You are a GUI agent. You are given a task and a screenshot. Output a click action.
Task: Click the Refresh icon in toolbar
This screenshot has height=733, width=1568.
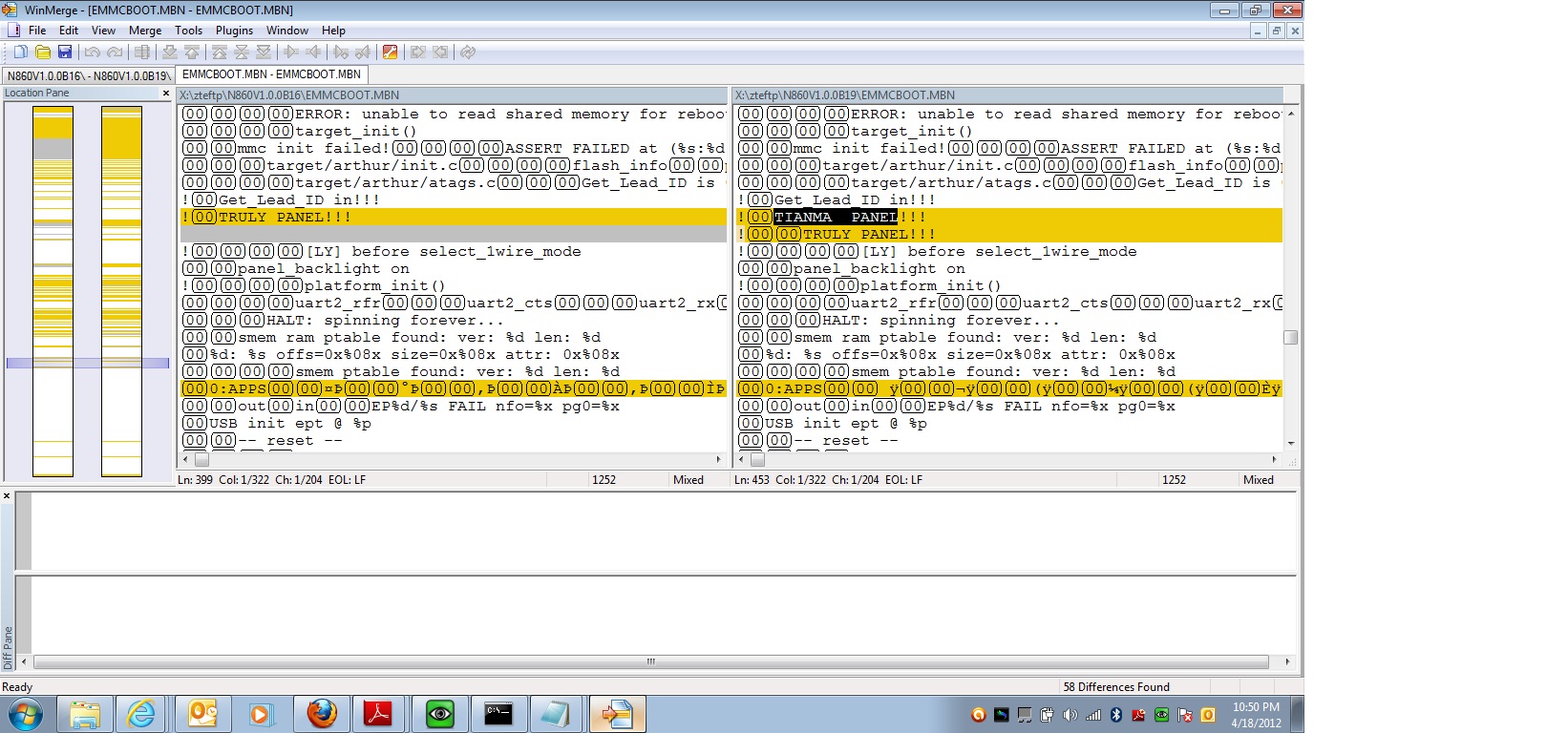468,52
